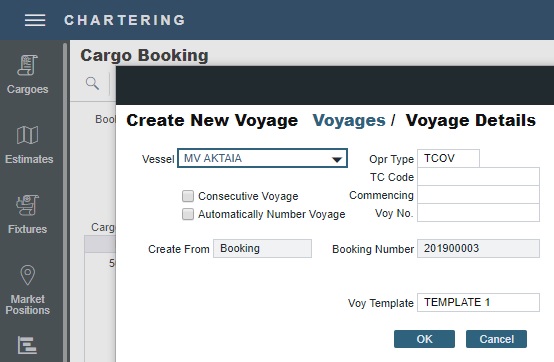Open the schedule chart icon at sidebar bottom

coord(27,345)
